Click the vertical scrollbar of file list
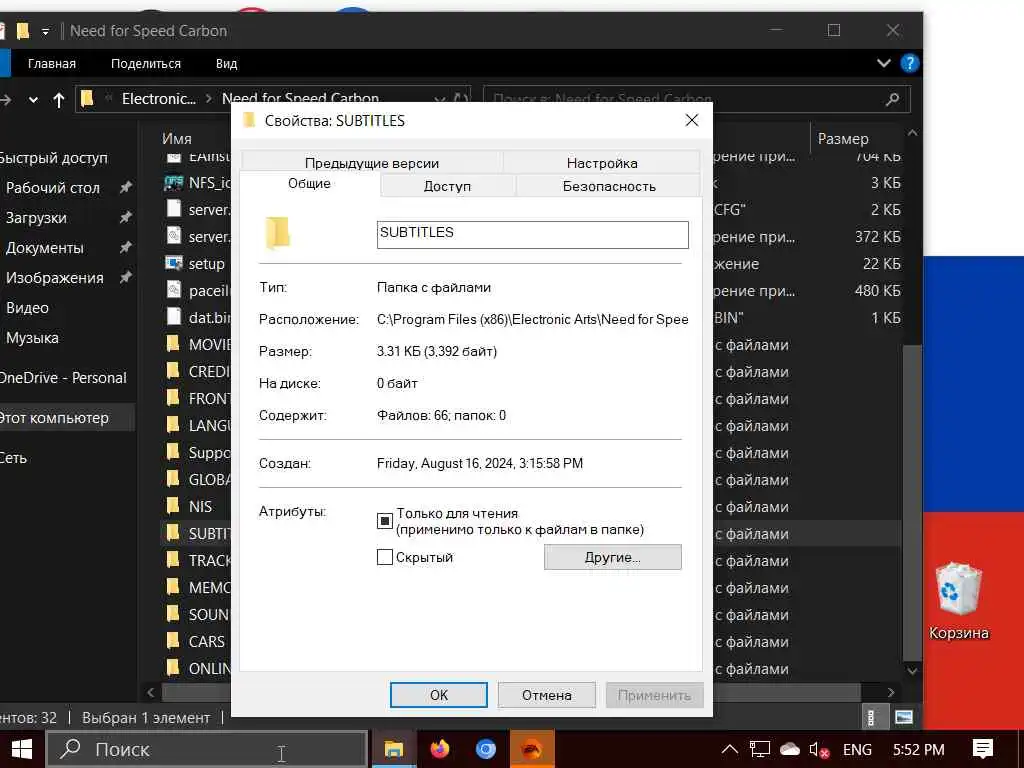Viewport: 1024px width, 768px height. coord(912,503)
